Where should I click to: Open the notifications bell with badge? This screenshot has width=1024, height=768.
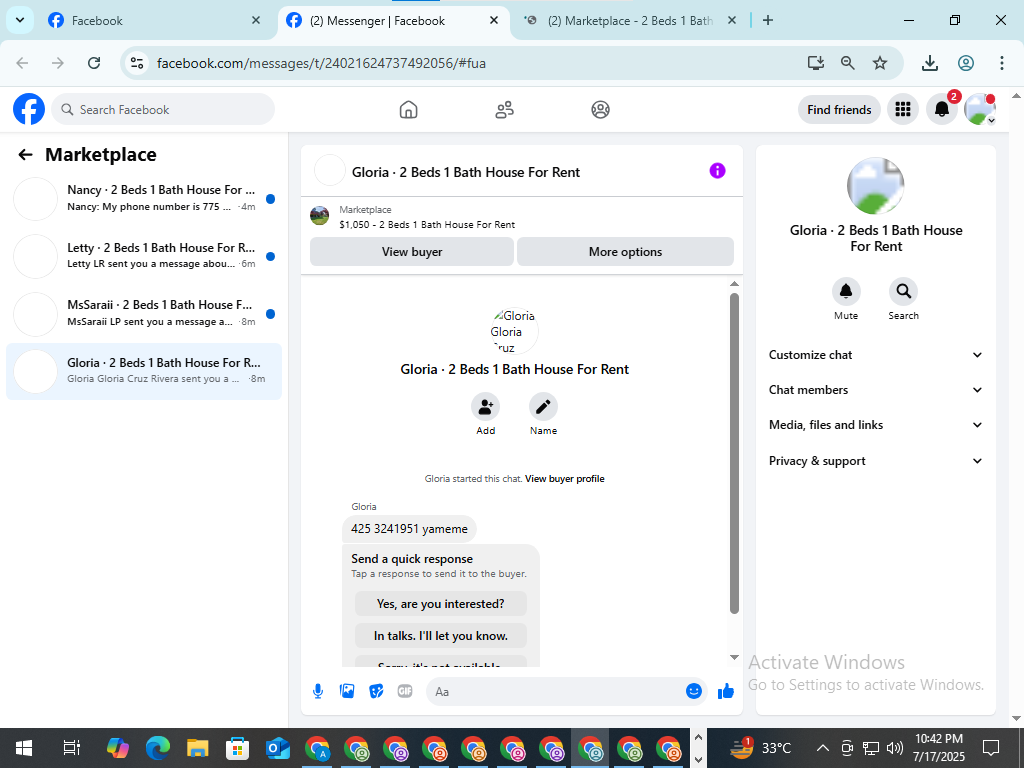pos(942,109)
